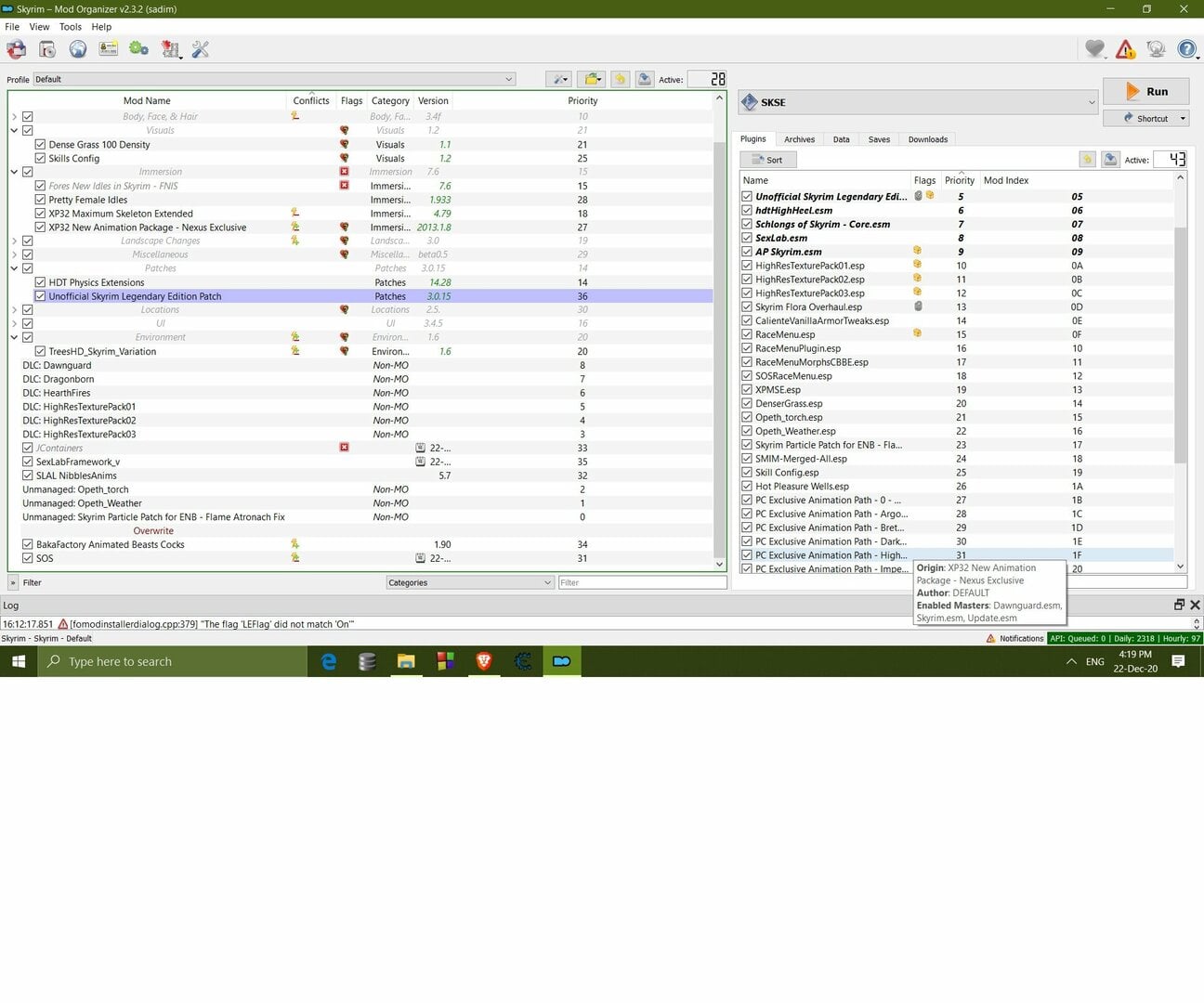1204x1003 pixels.
Task: Open the Windows Start menu
Action: (x=19, y=661)
